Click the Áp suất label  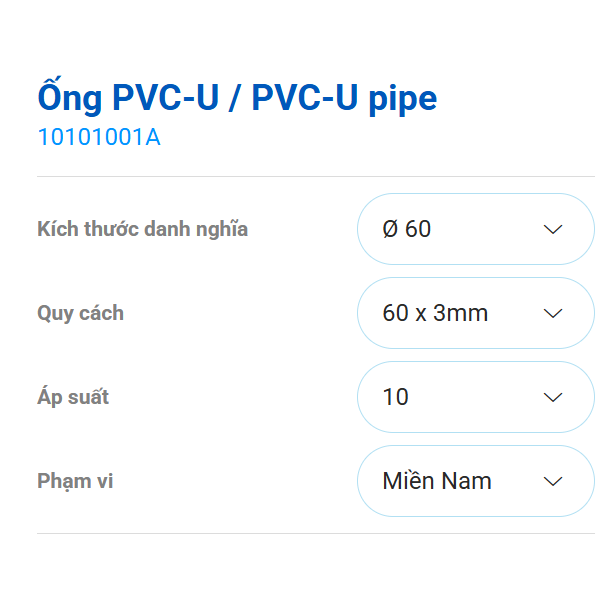(x=73, y=397)
